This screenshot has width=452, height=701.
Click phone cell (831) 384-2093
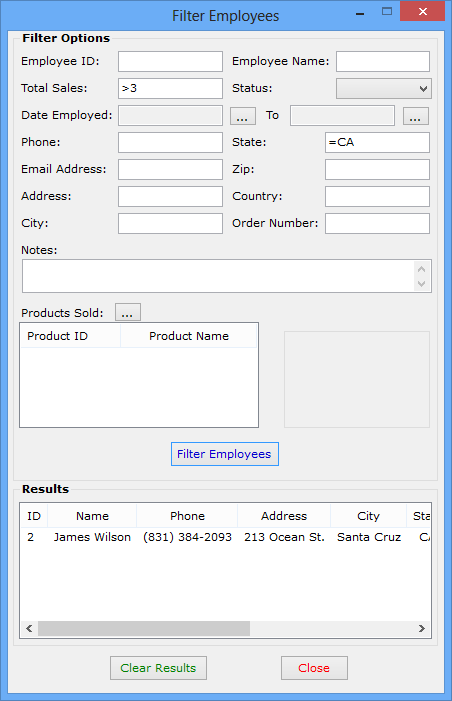(x=187, y=537)
